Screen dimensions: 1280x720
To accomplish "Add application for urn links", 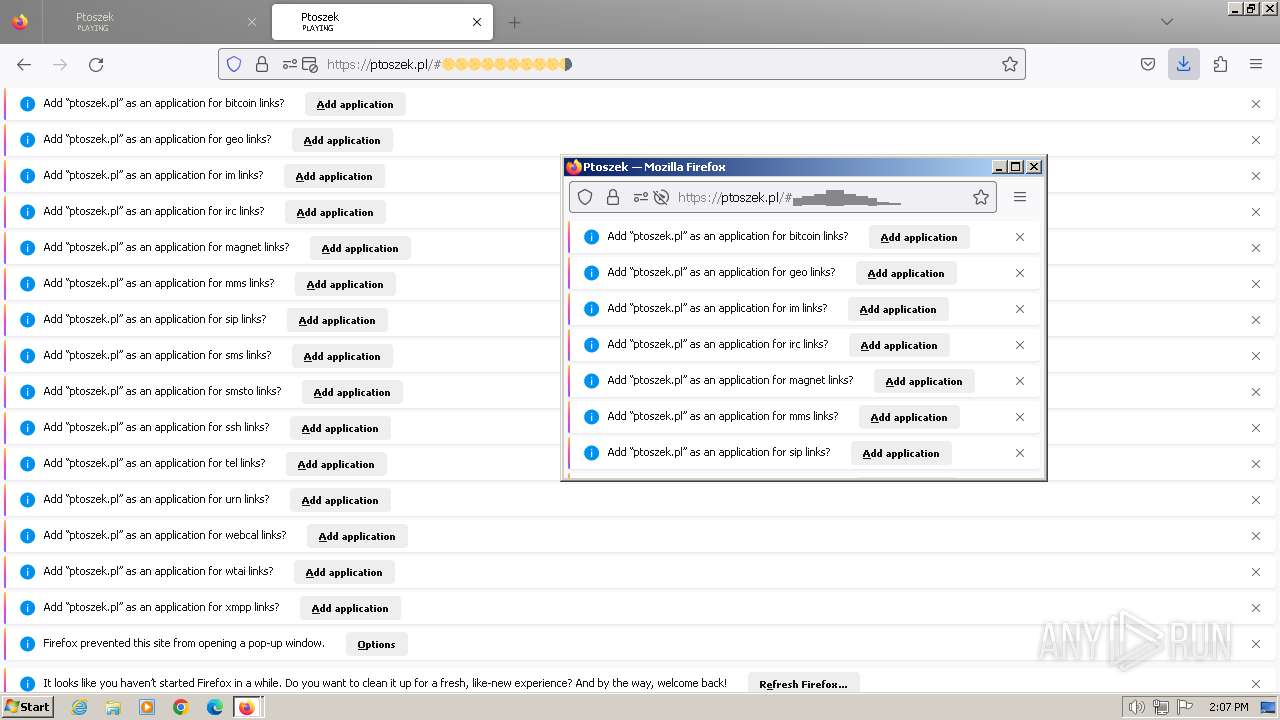I will point(340,500).
